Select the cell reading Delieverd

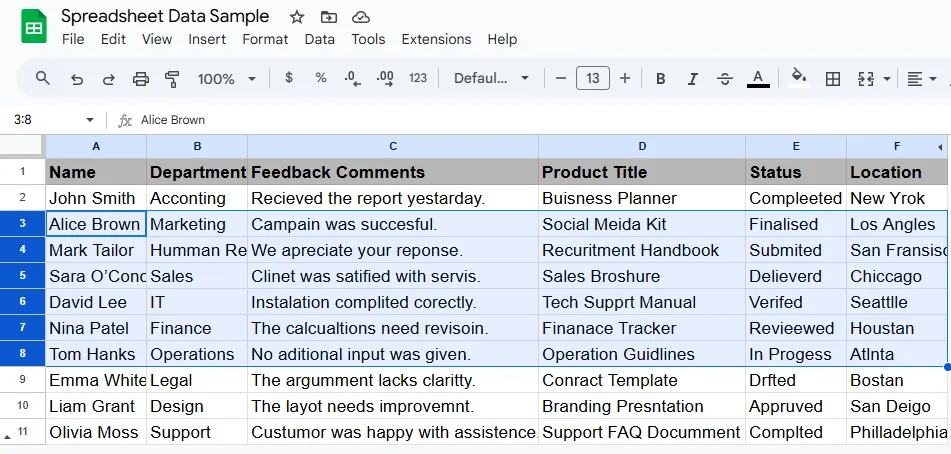(x=796, y=276)
